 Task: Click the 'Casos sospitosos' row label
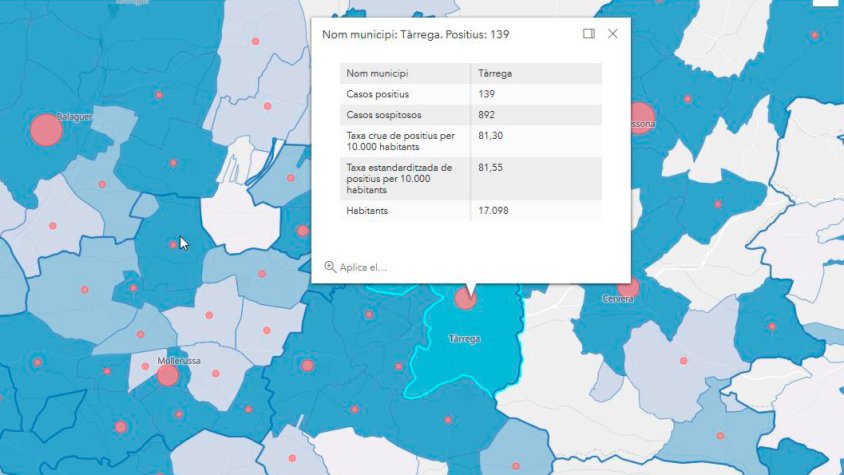[x=384, y=115]
